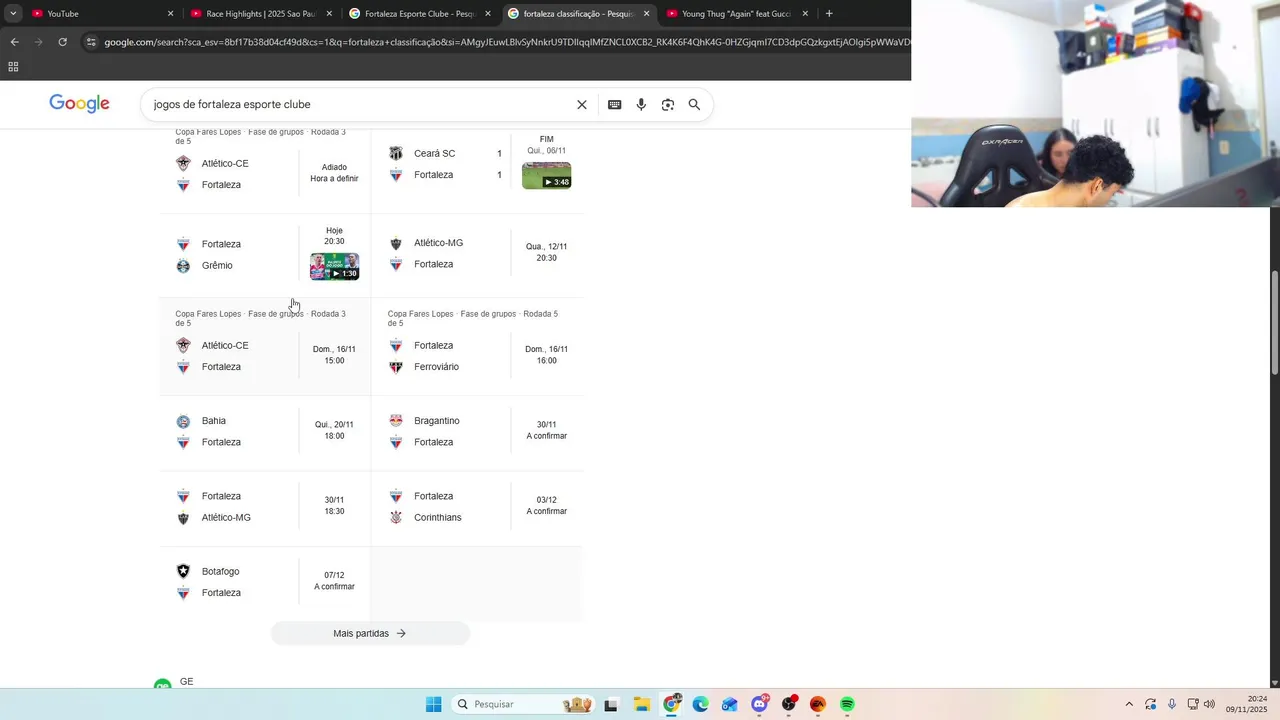
Task: Open the EA app from the taskbar
Action: 818,705
